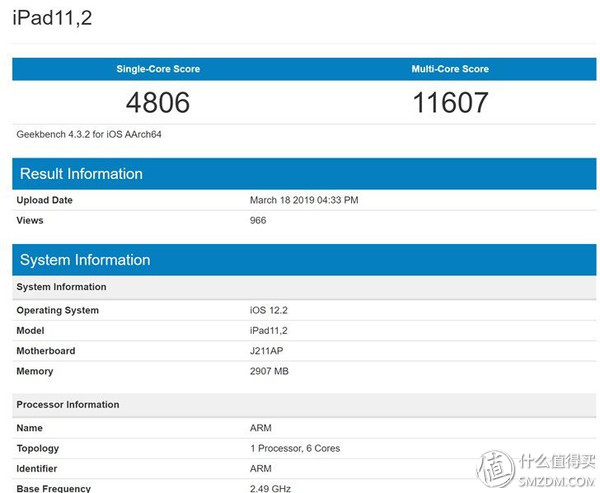This screenshot has width=600, height=493.
Task: Select the Multi-Core Score header
Action: coord(450,69)
